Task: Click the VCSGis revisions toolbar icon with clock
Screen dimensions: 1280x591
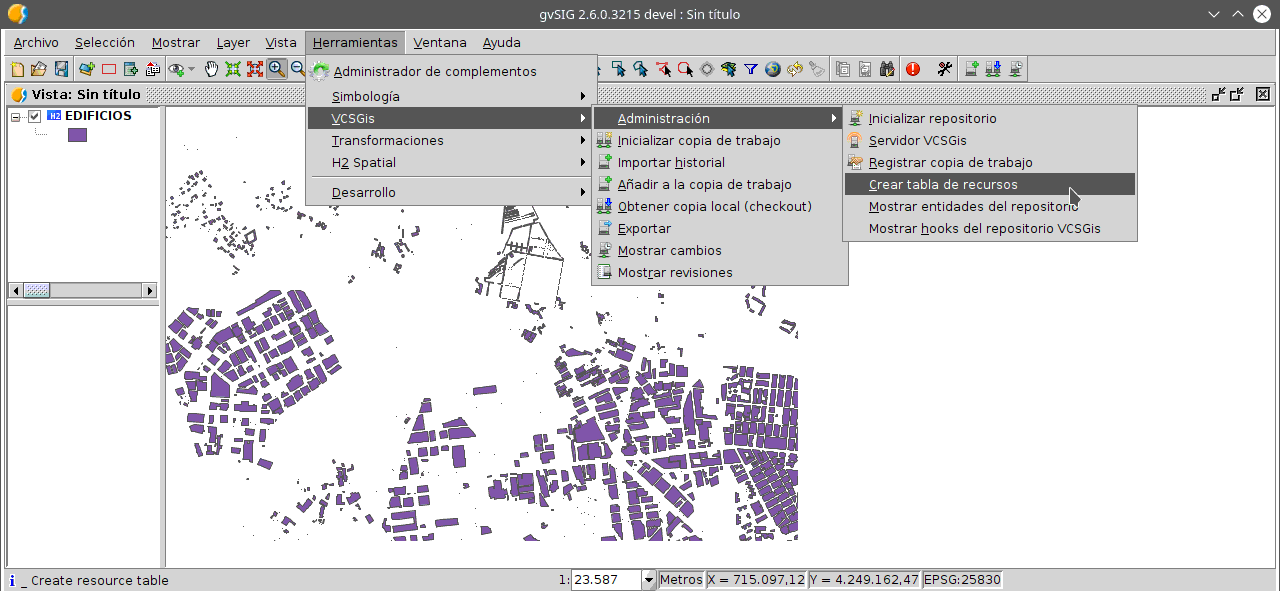Action: pyautogui.click(x=1015, y=69)
